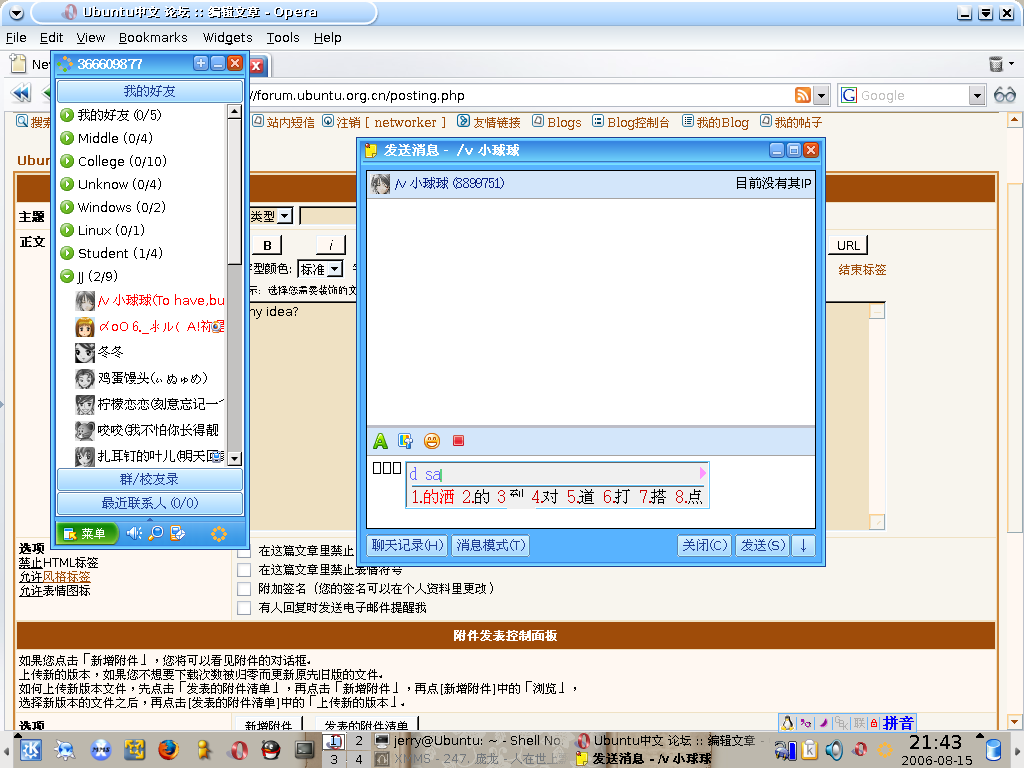Enable email notification on reply checkbox
1024x768 pixels.
[x=244, y=608]
